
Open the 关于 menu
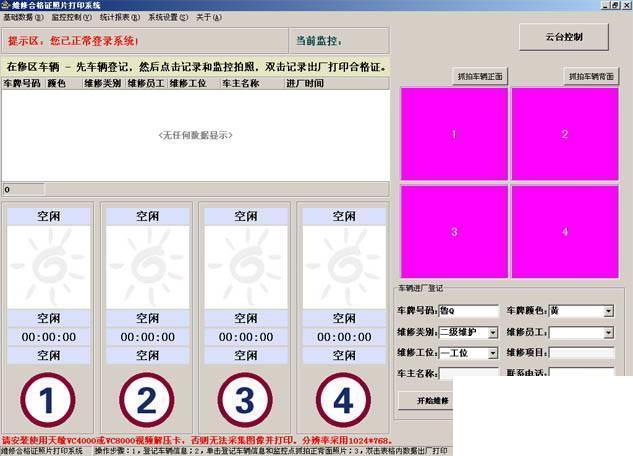[209, 17]
